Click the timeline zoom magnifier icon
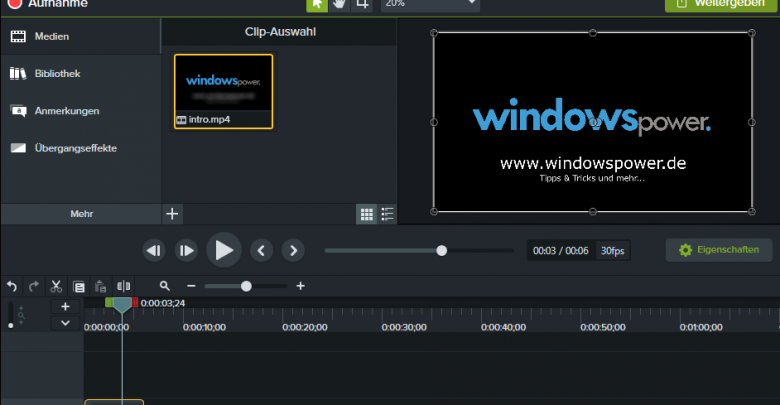 [x=165, y=286]
